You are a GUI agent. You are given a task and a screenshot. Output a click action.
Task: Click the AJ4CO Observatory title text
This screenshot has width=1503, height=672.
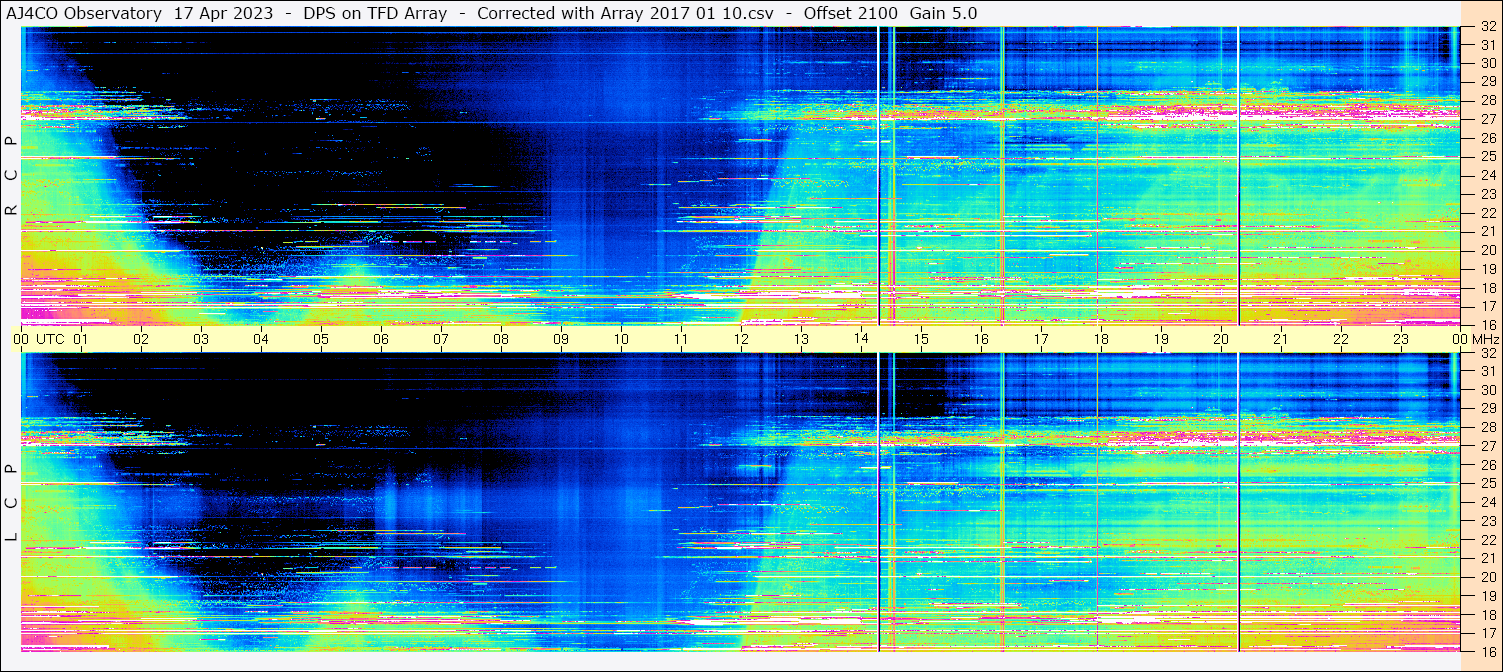coord(83,13)
